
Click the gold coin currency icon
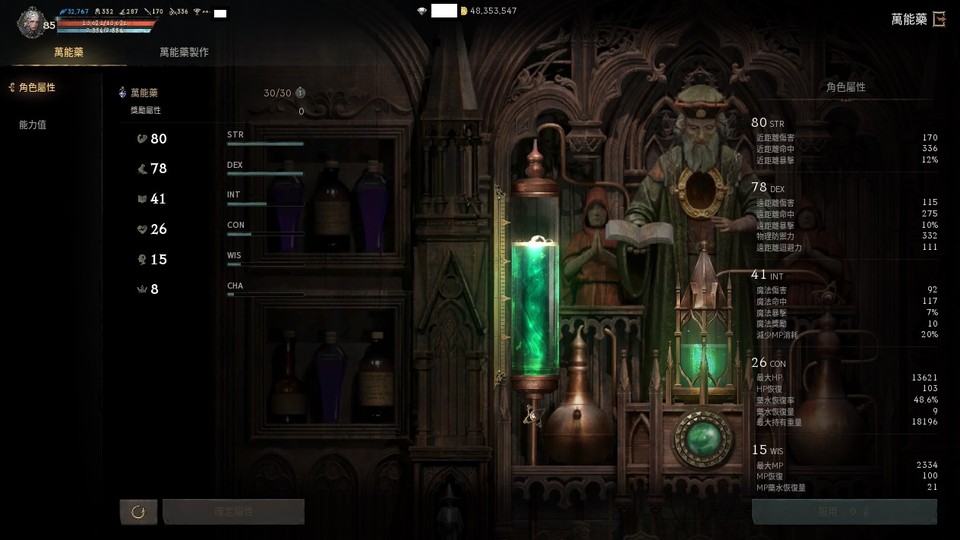tap(464, 11)
